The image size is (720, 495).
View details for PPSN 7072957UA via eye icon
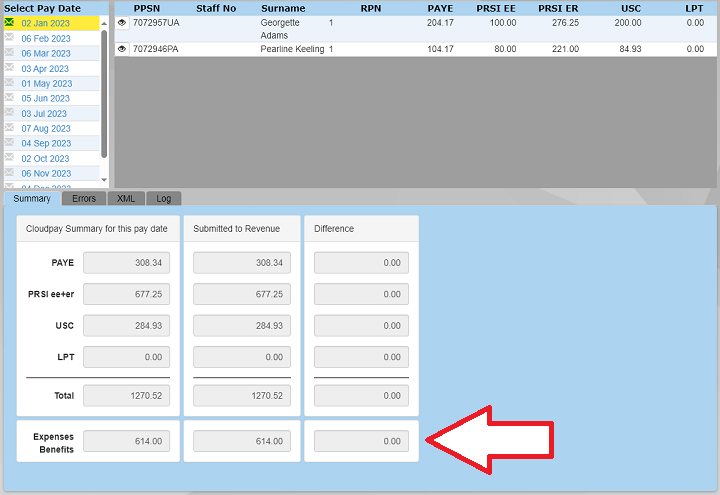point(122,22)
